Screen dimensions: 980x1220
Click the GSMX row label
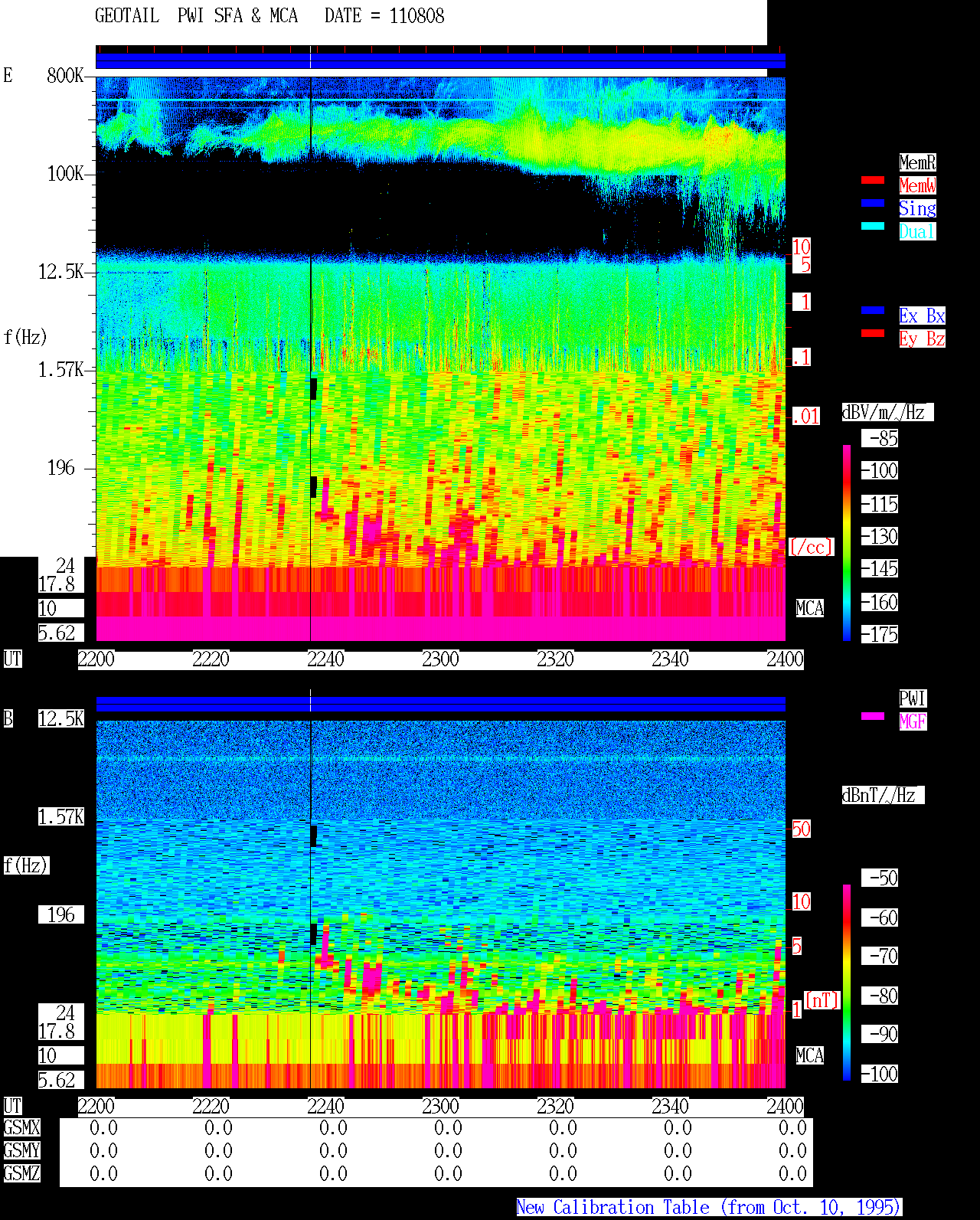pos(21,1128)
